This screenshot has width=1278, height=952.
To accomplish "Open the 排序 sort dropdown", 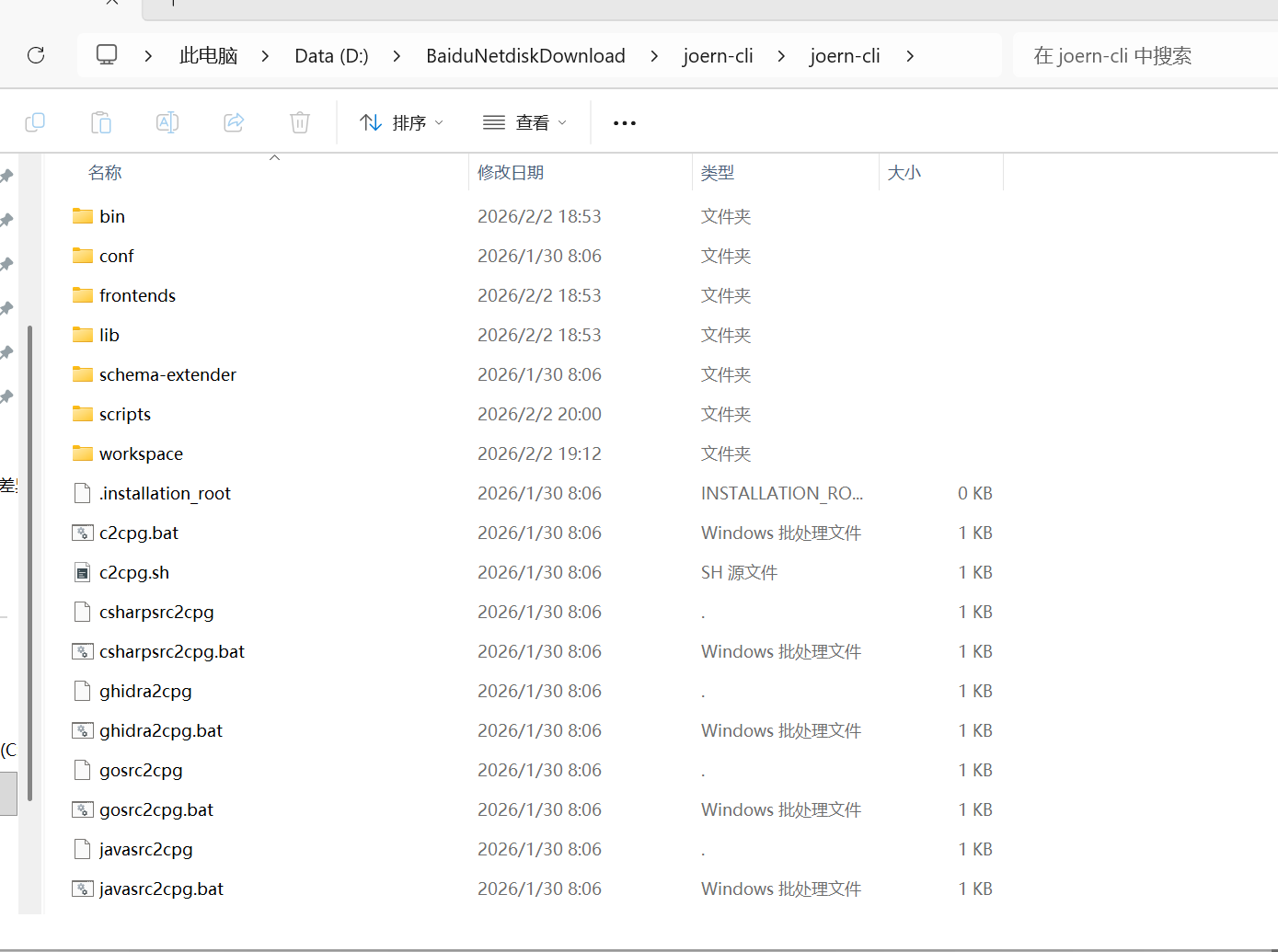I will (x=402, y=122).
